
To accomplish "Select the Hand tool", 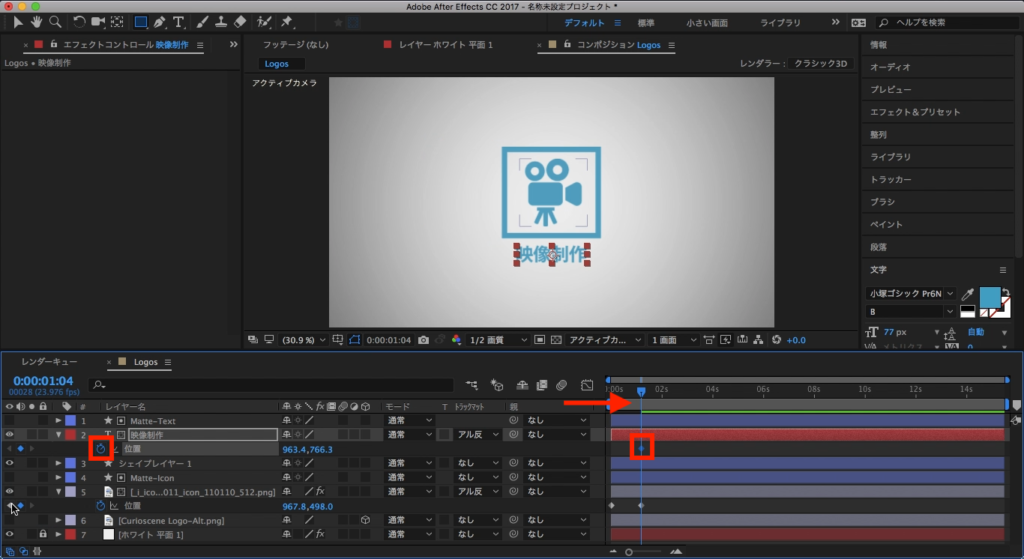I will 37,21.
